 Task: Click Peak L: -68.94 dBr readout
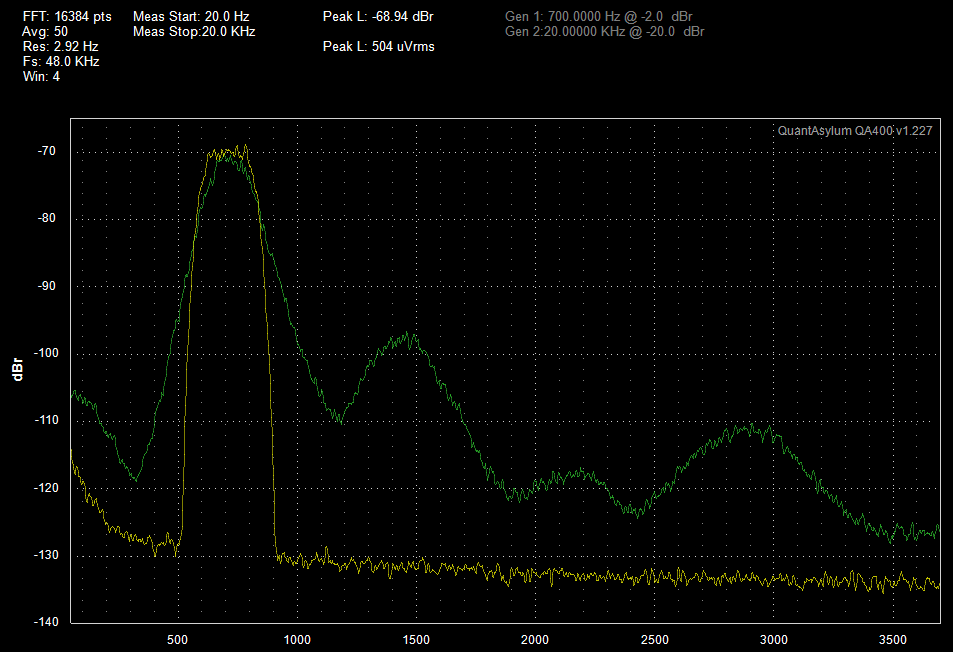pos(378,16)
